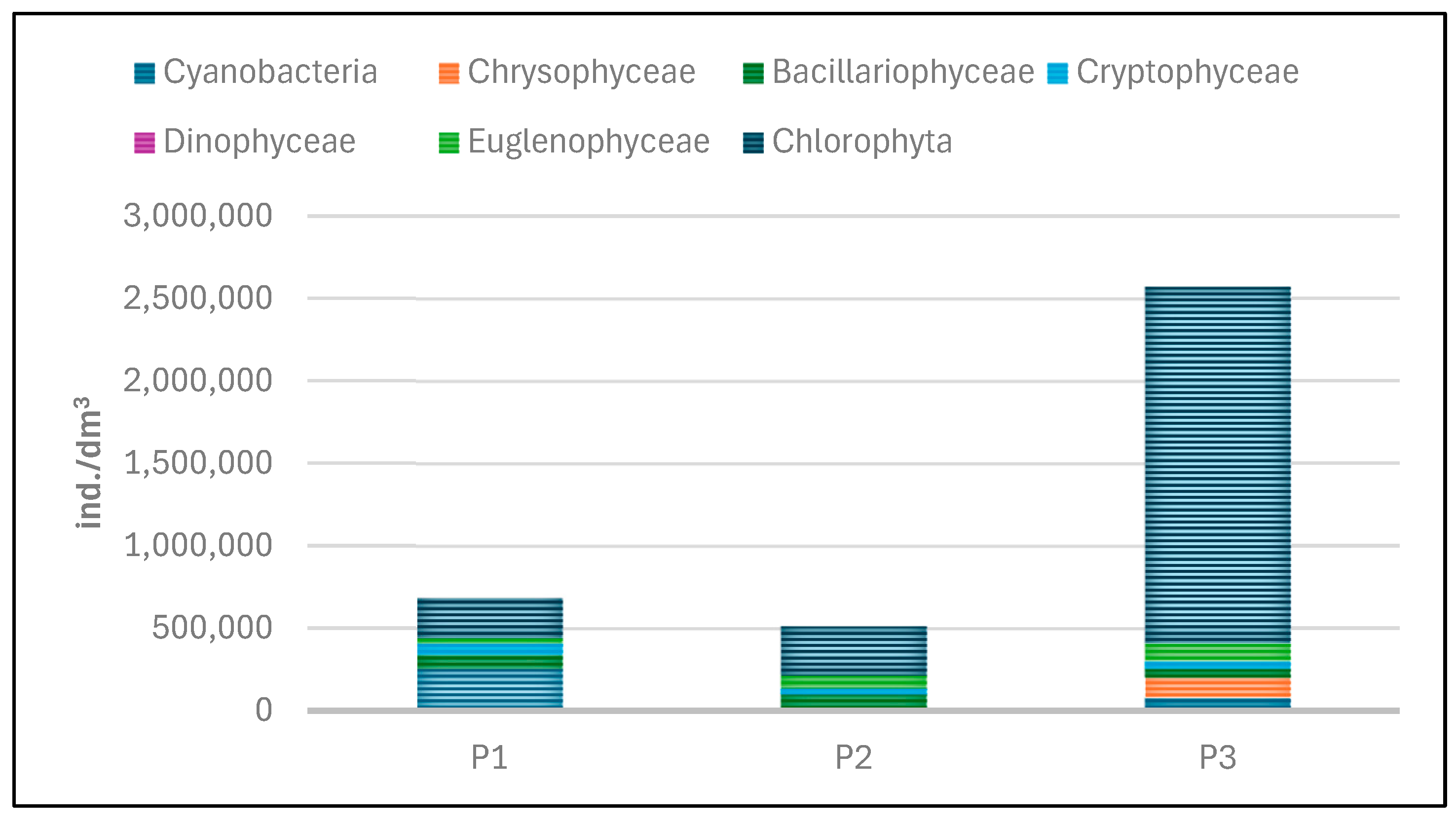
Task: Click the Cryptophyceae legend color swatch
Action: pyautogui.click(x=1057, y=74)
